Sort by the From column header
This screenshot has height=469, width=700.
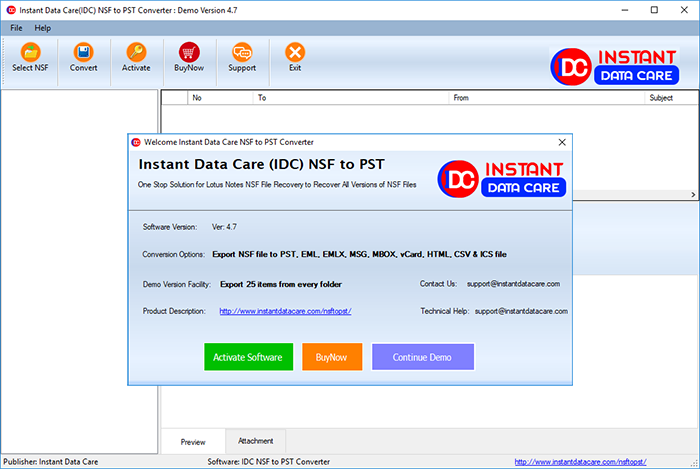pos(461,98)
